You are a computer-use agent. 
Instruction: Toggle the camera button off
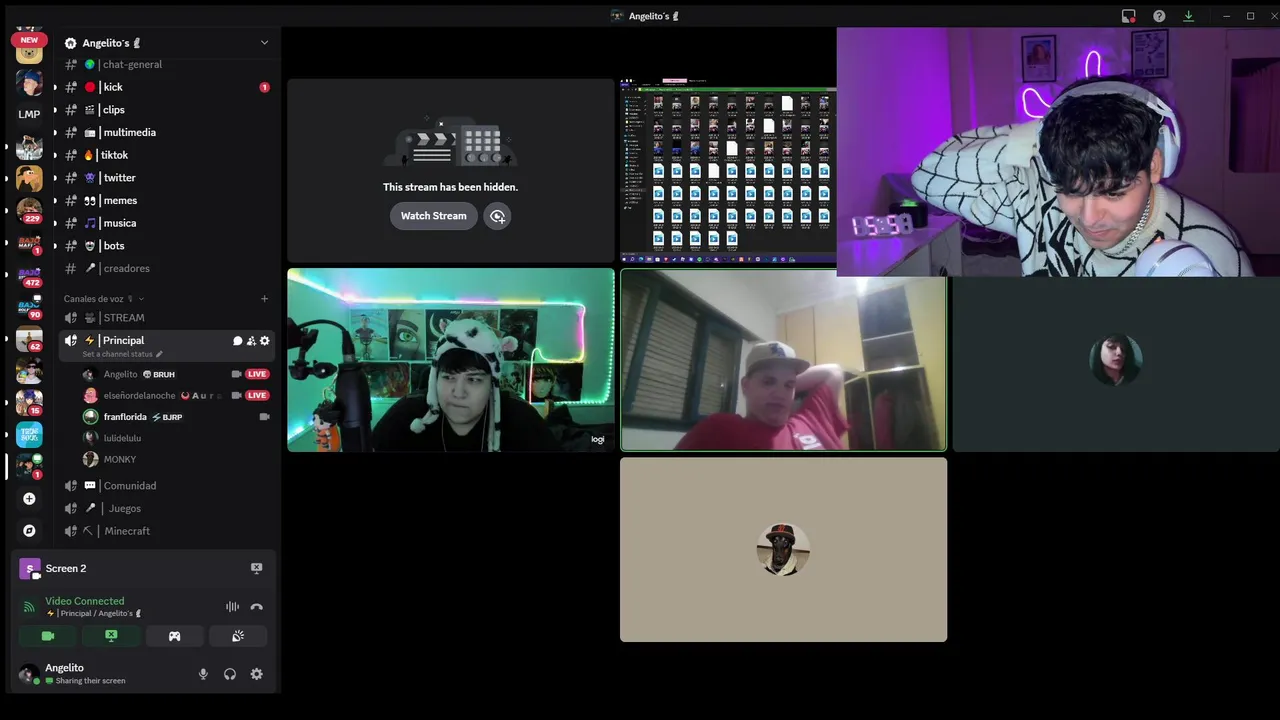(48, 636)
